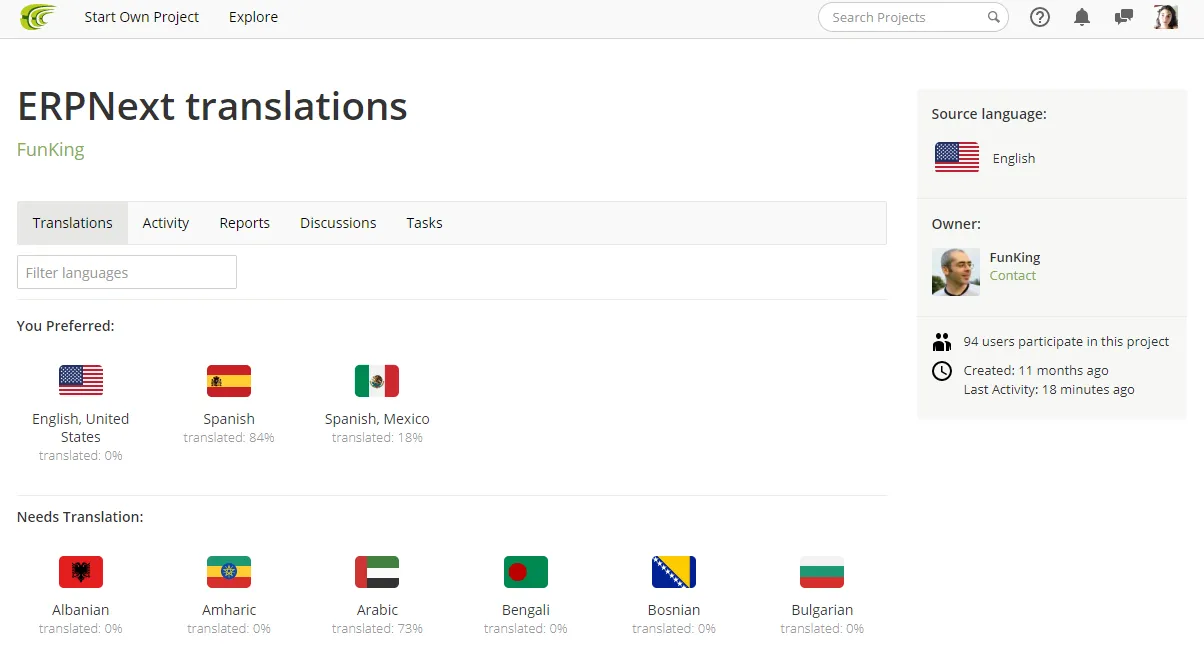Click the Crowdin logo in the header

click(x=38, y=17)
